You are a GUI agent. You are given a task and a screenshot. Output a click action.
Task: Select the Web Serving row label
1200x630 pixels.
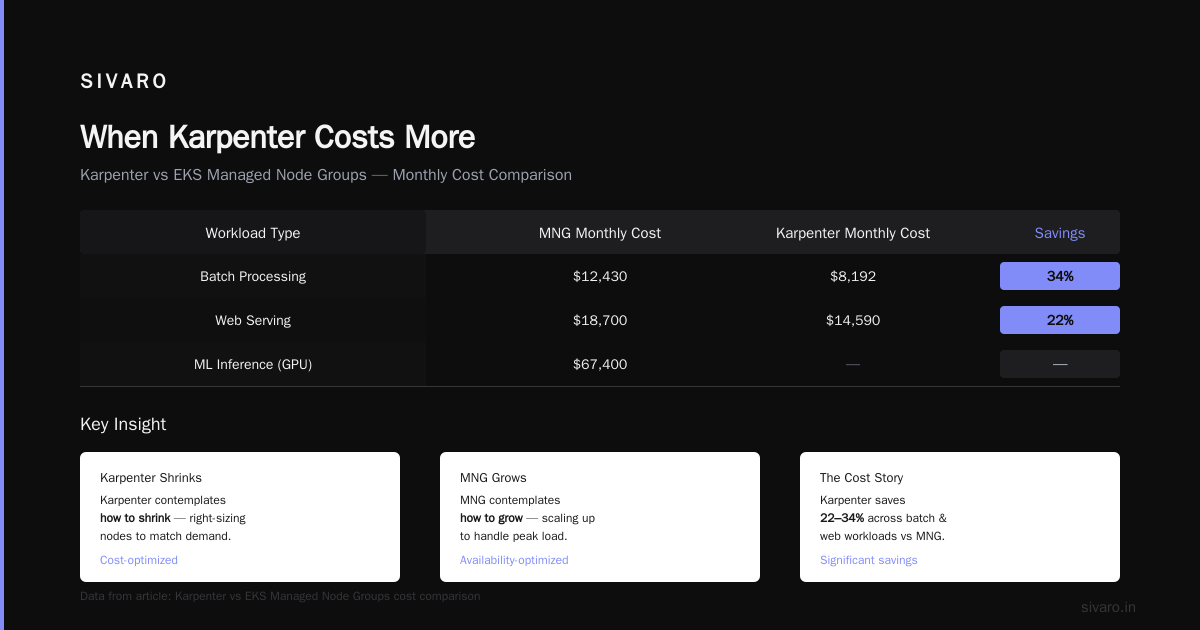pyautogui.click(x=253, y=320)
